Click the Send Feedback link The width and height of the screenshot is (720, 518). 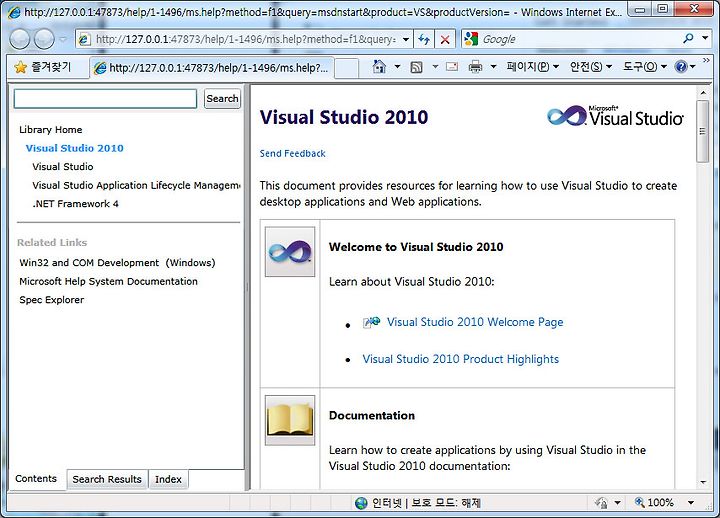point(292,153)
